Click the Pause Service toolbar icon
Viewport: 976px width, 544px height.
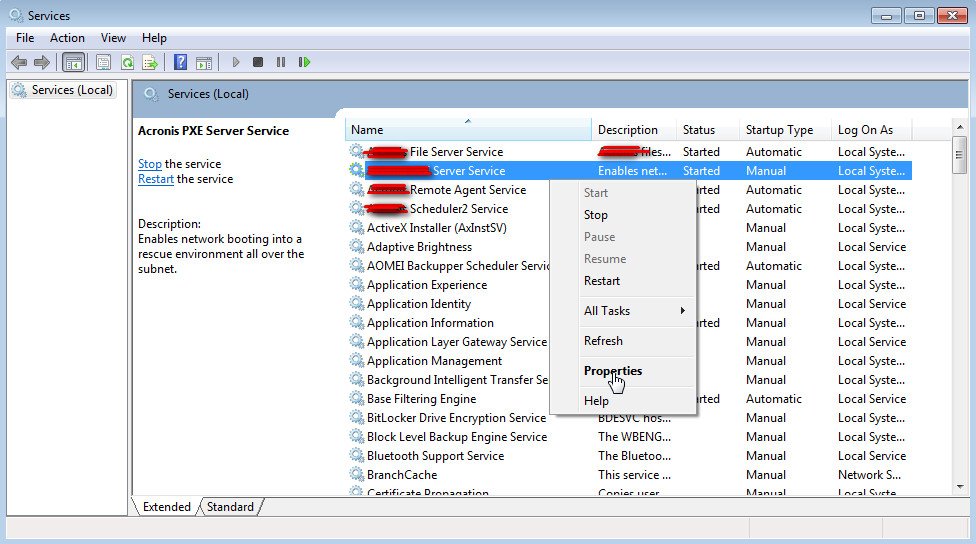coord(281,62)
